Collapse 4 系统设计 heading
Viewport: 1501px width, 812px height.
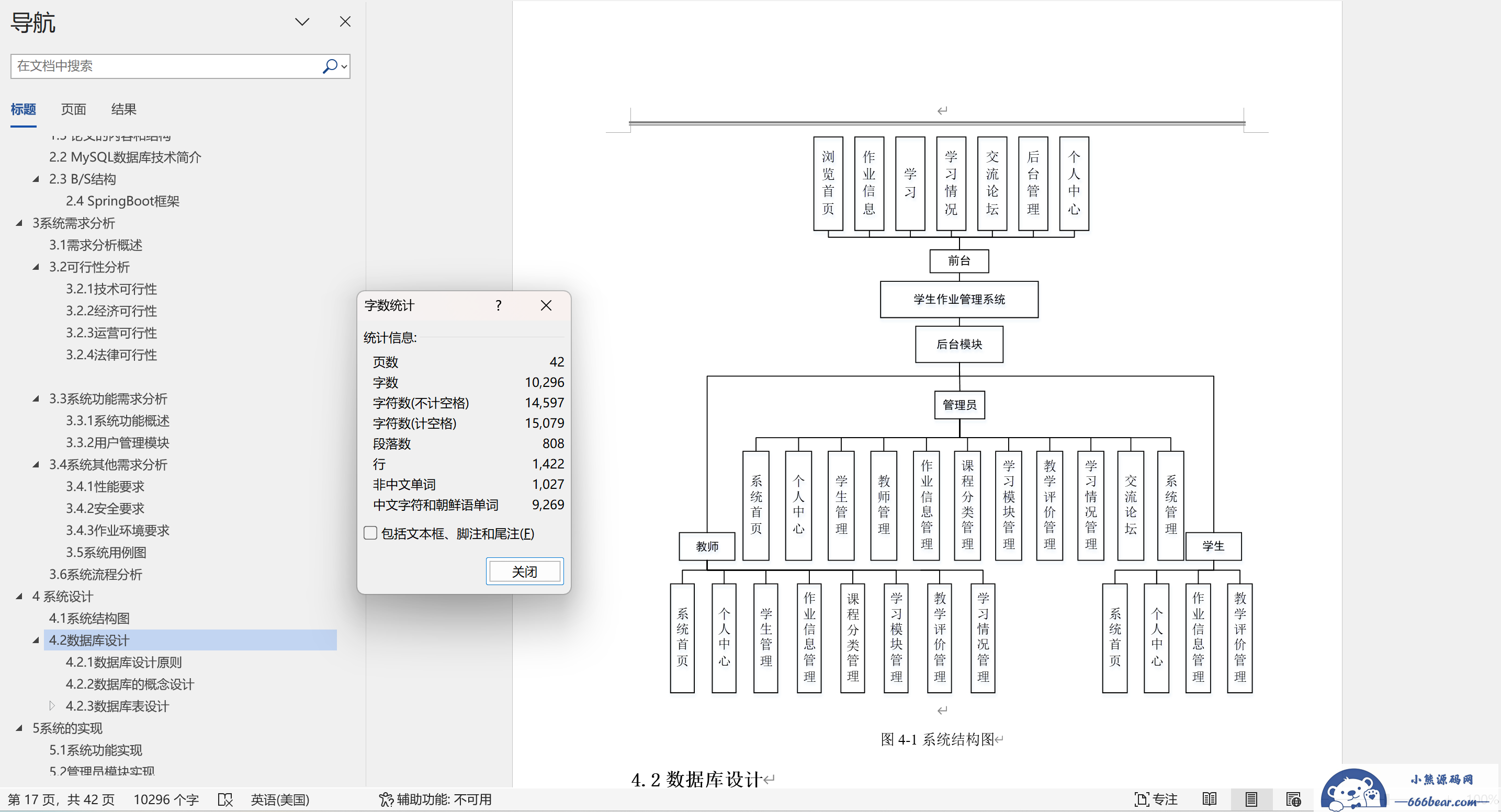point(19,597)
